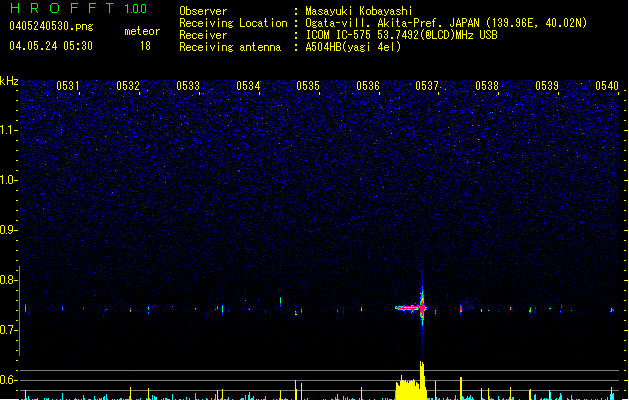Select the file name 0405240530.png
The width and height of the screenshot is (629, 400).
point(51,27)
